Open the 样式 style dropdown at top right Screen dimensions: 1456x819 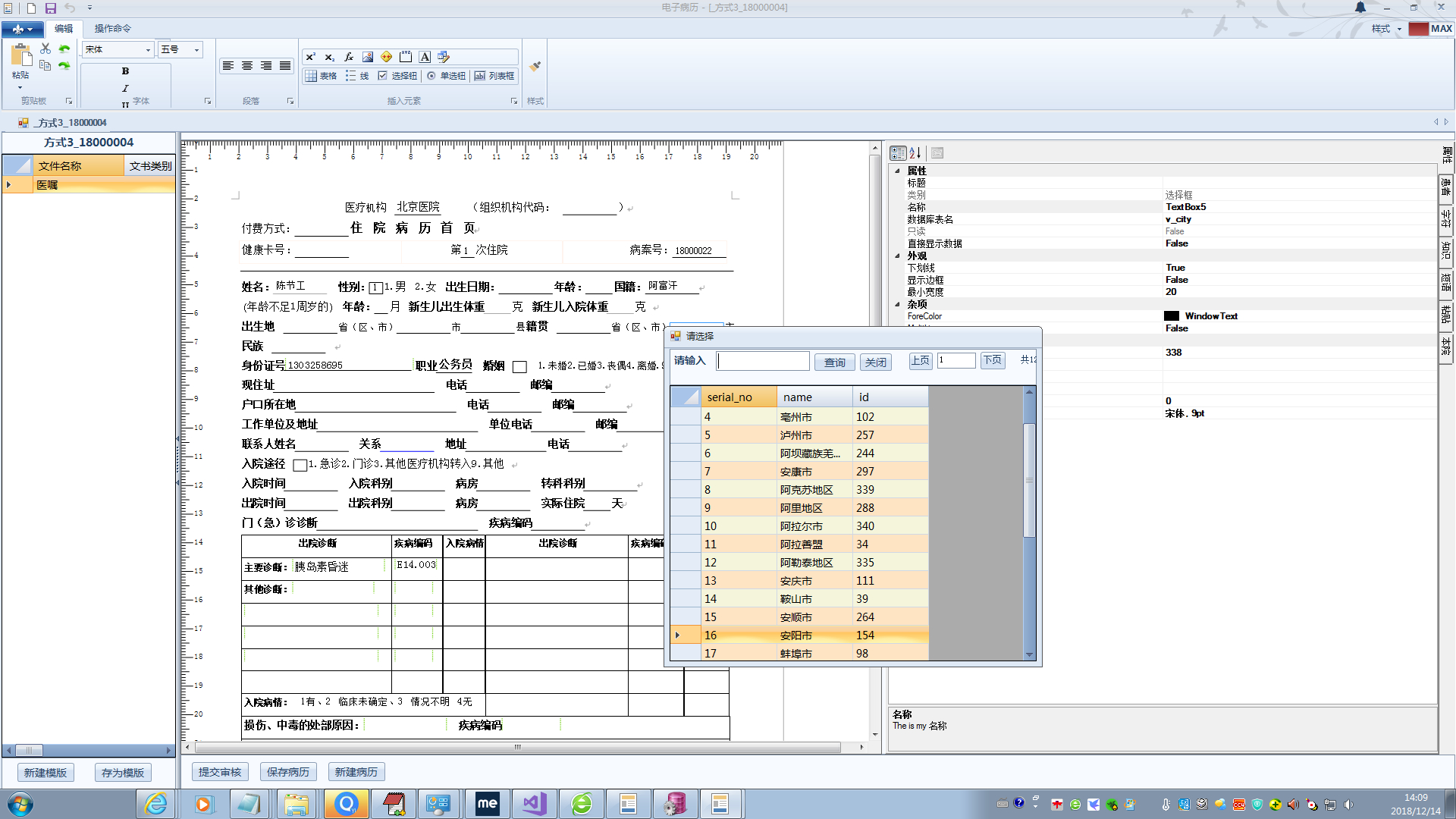(1386, 29)
